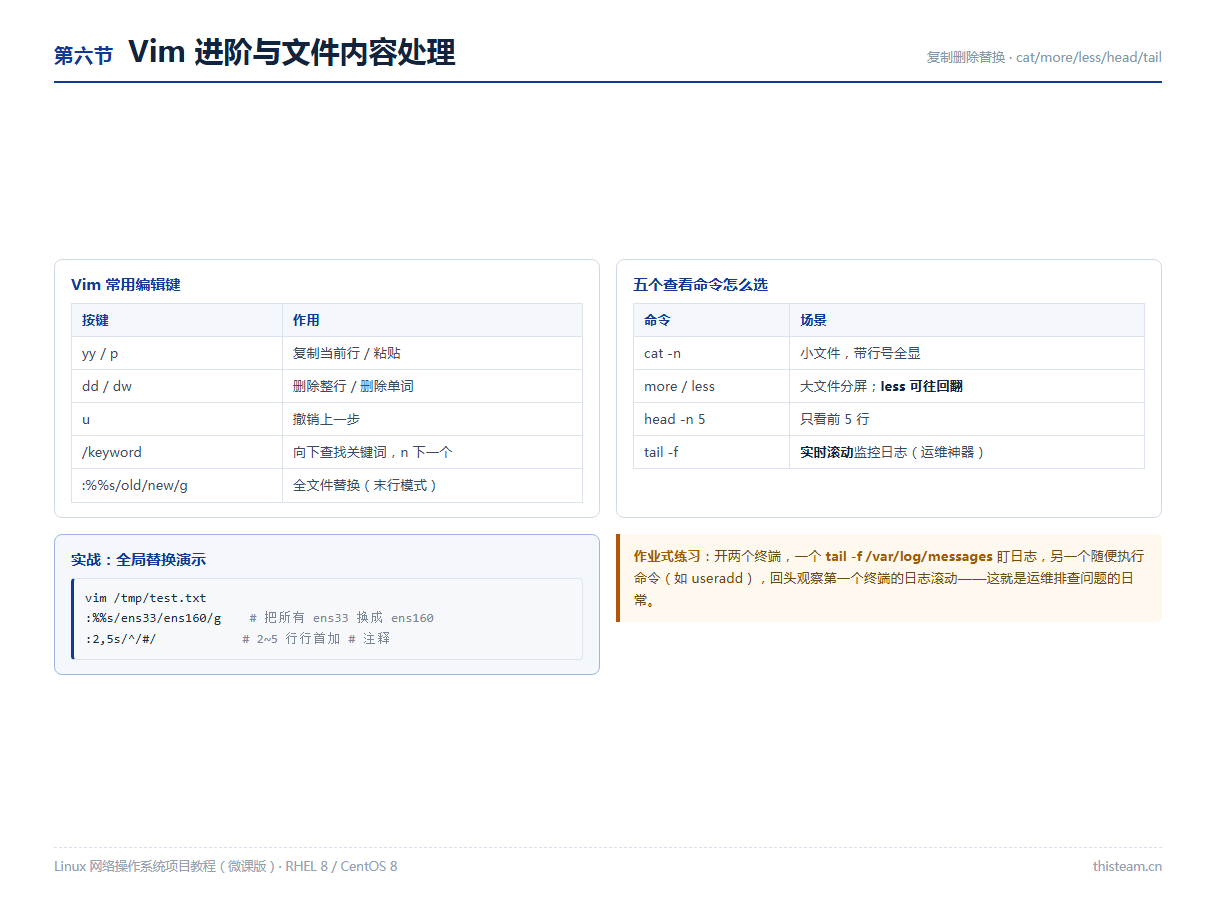Screen dimensions: 1216x900
Task: Select the command ":%%s/ens33/ens160/g"
Action: [x=154, y=618]
